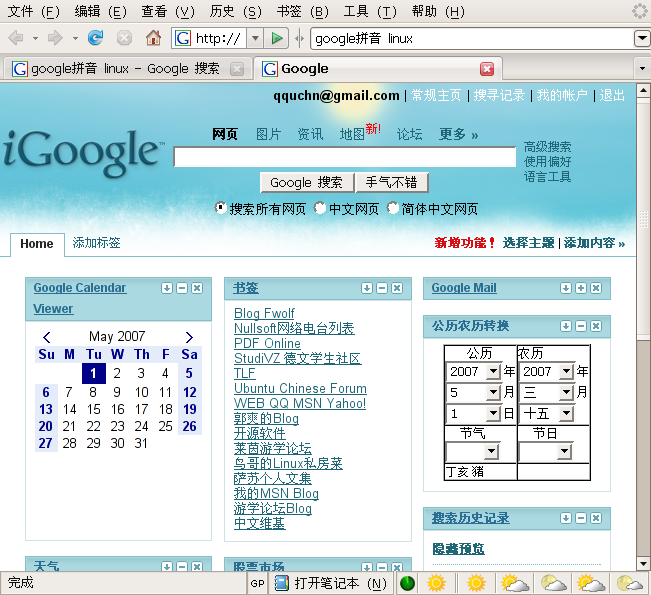651x595 pixels.
Task: Open the 搜索历史记录 gadget menu arrow
Action: [565, 518]
